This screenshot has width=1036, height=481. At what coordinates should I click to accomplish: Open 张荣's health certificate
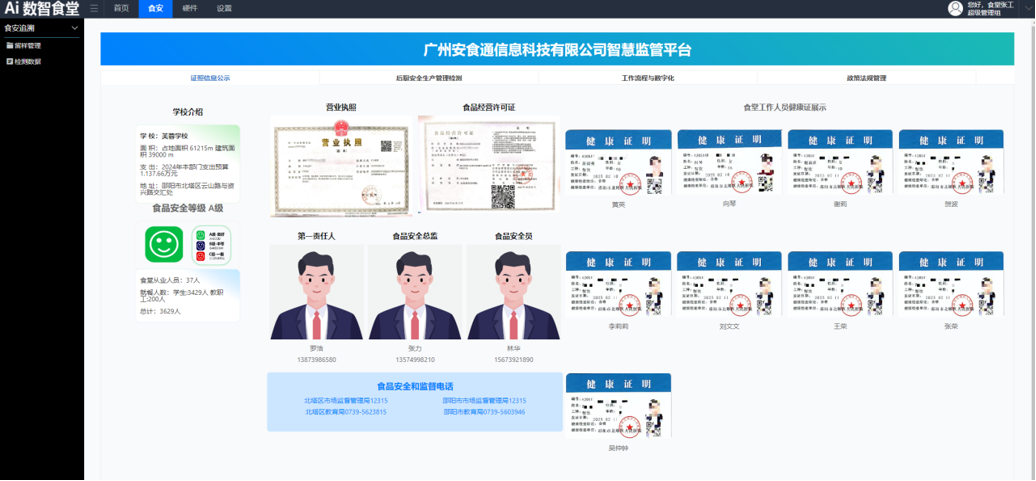(x=951, y=283)
